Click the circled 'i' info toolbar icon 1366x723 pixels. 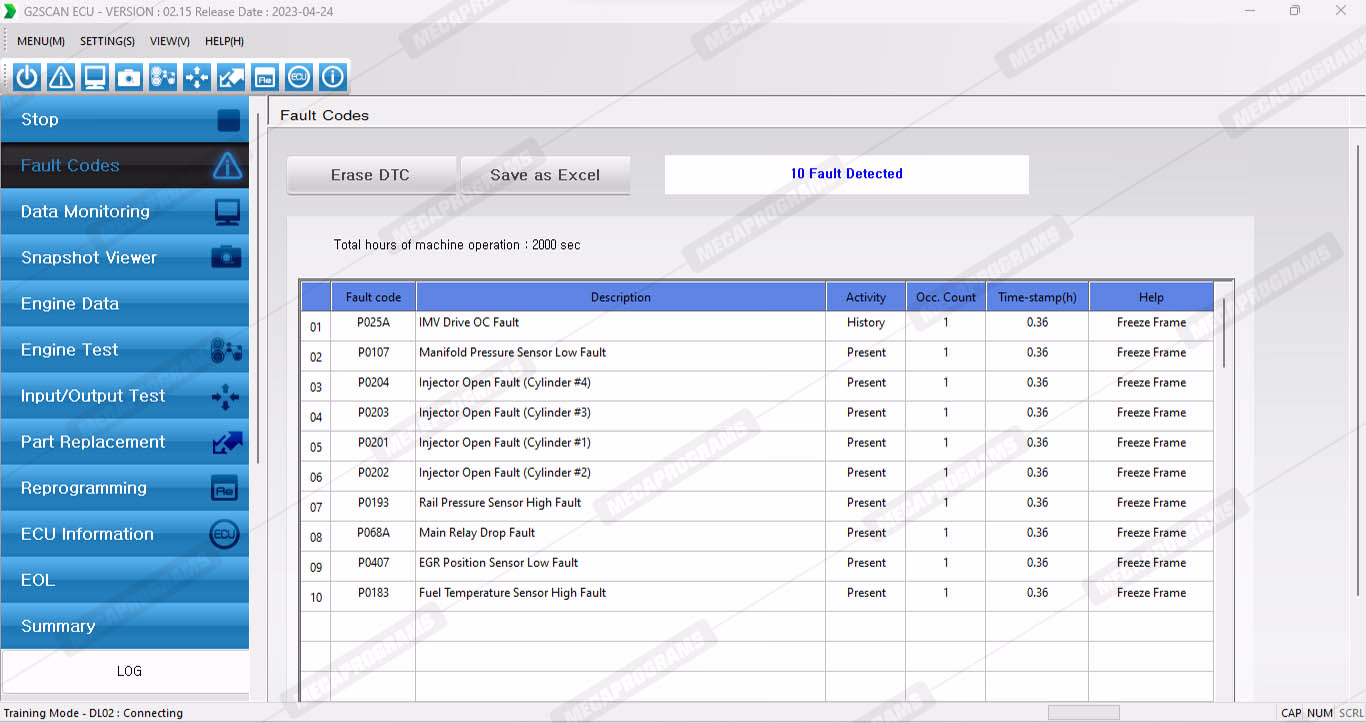(x=333, y=77)
